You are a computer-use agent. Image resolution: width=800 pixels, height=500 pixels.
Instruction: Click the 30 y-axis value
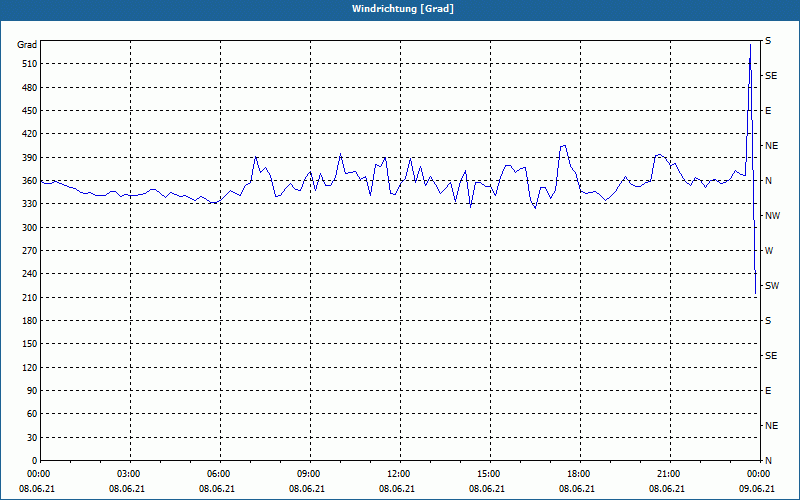click(x=31, y=437)
